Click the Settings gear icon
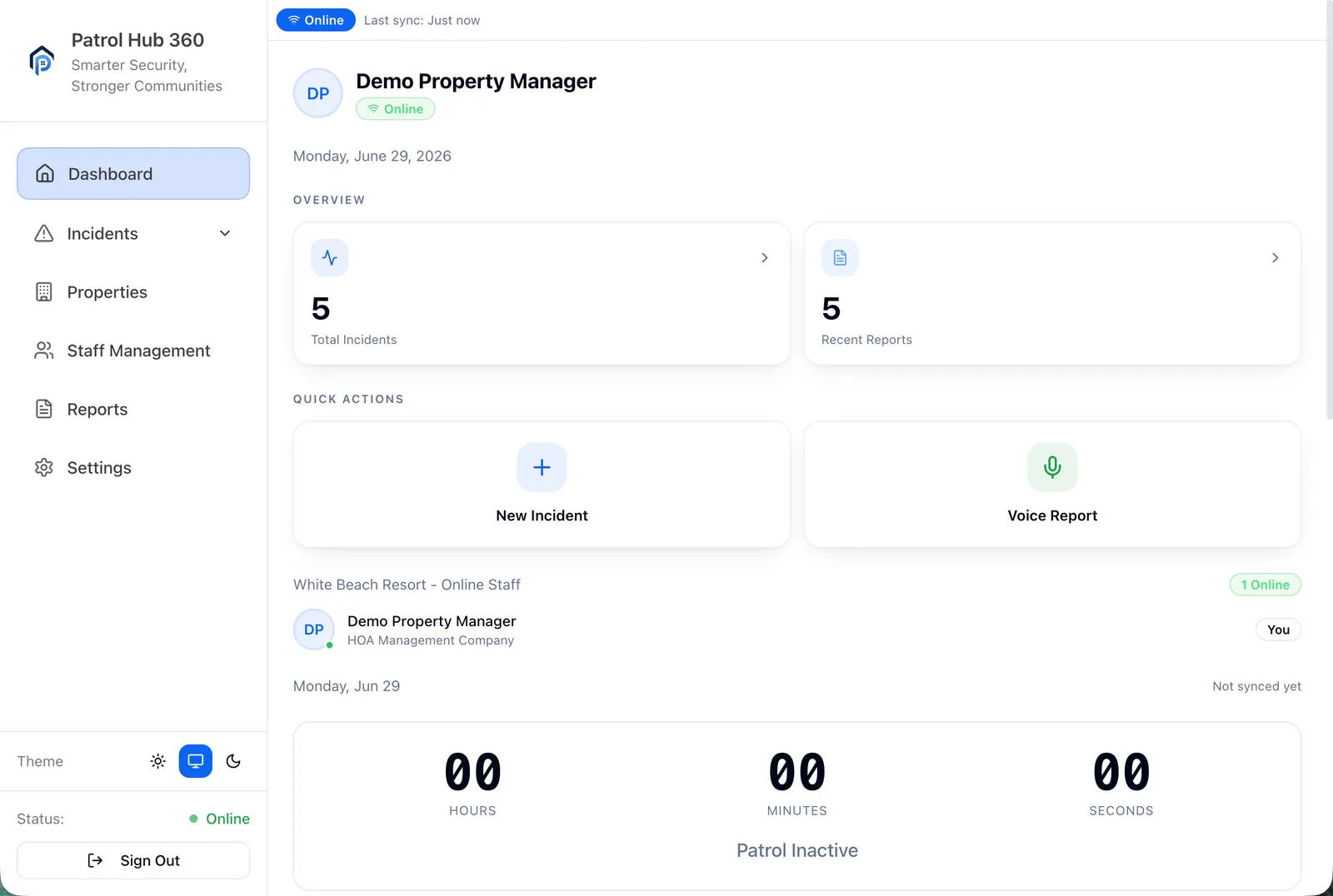 tap(44, 467)
